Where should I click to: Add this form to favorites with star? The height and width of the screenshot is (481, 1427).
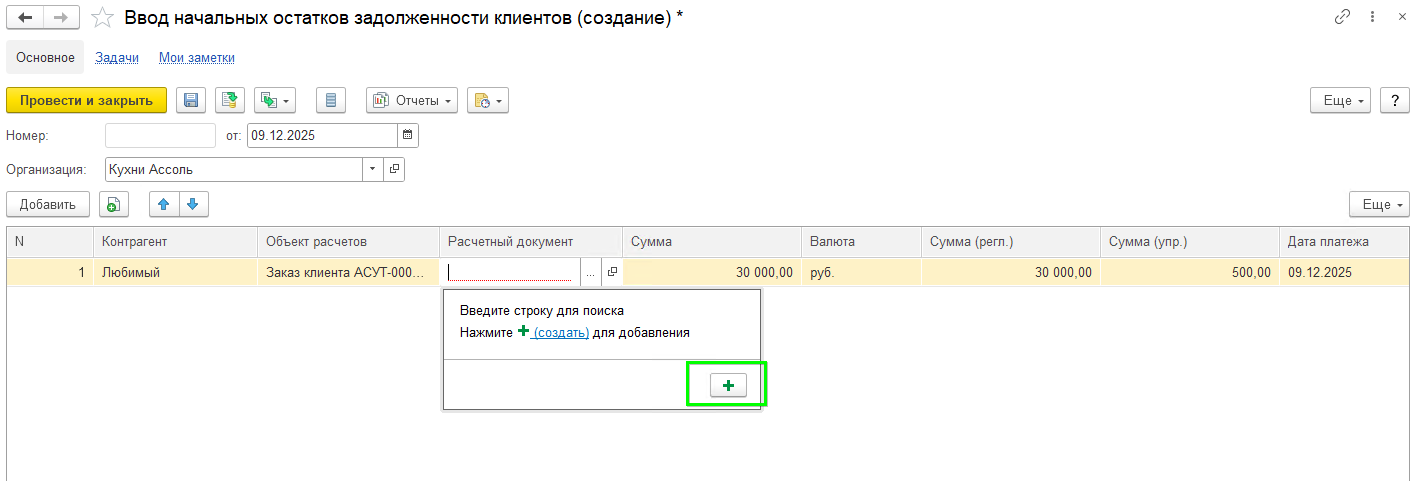tap(102, 18)
